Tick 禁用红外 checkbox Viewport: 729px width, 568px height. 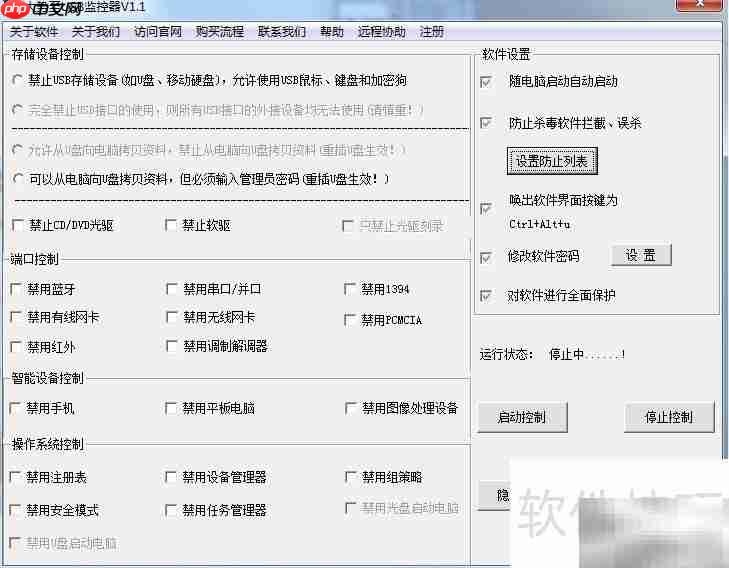click(16, 347)
